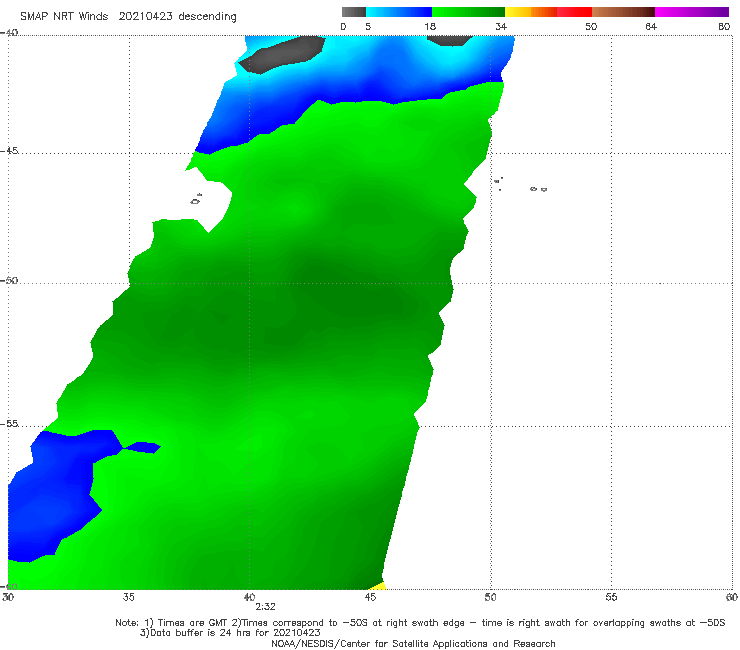Click the note line starting 'Note: 1) Times are GMT'
This screenshot has width=740, height=650.
pyautogui.click(x=420, y=623)
